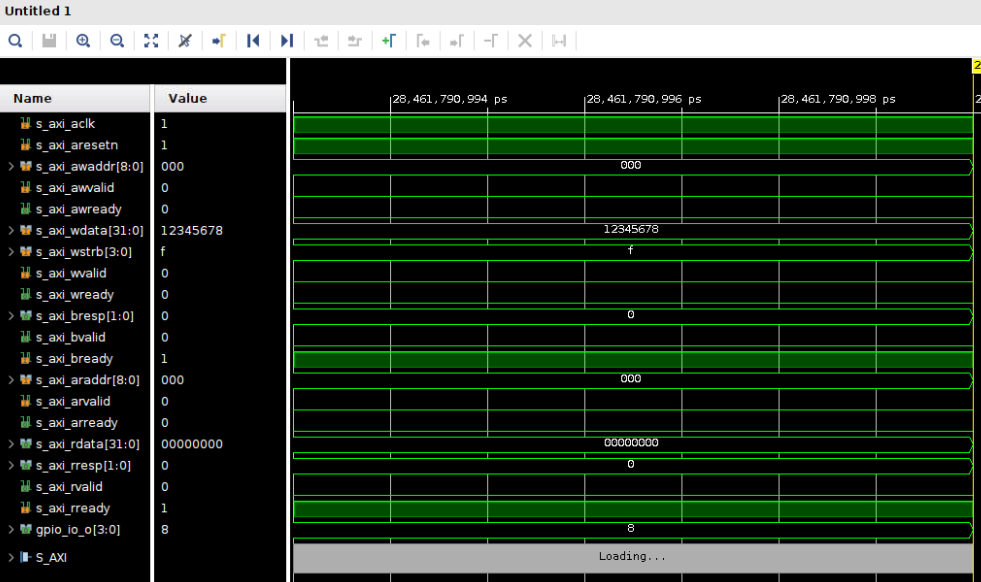Click the value 8 of gpio_io_o
Viewport: 981px width, 582px height.
(x=165, y=529)
